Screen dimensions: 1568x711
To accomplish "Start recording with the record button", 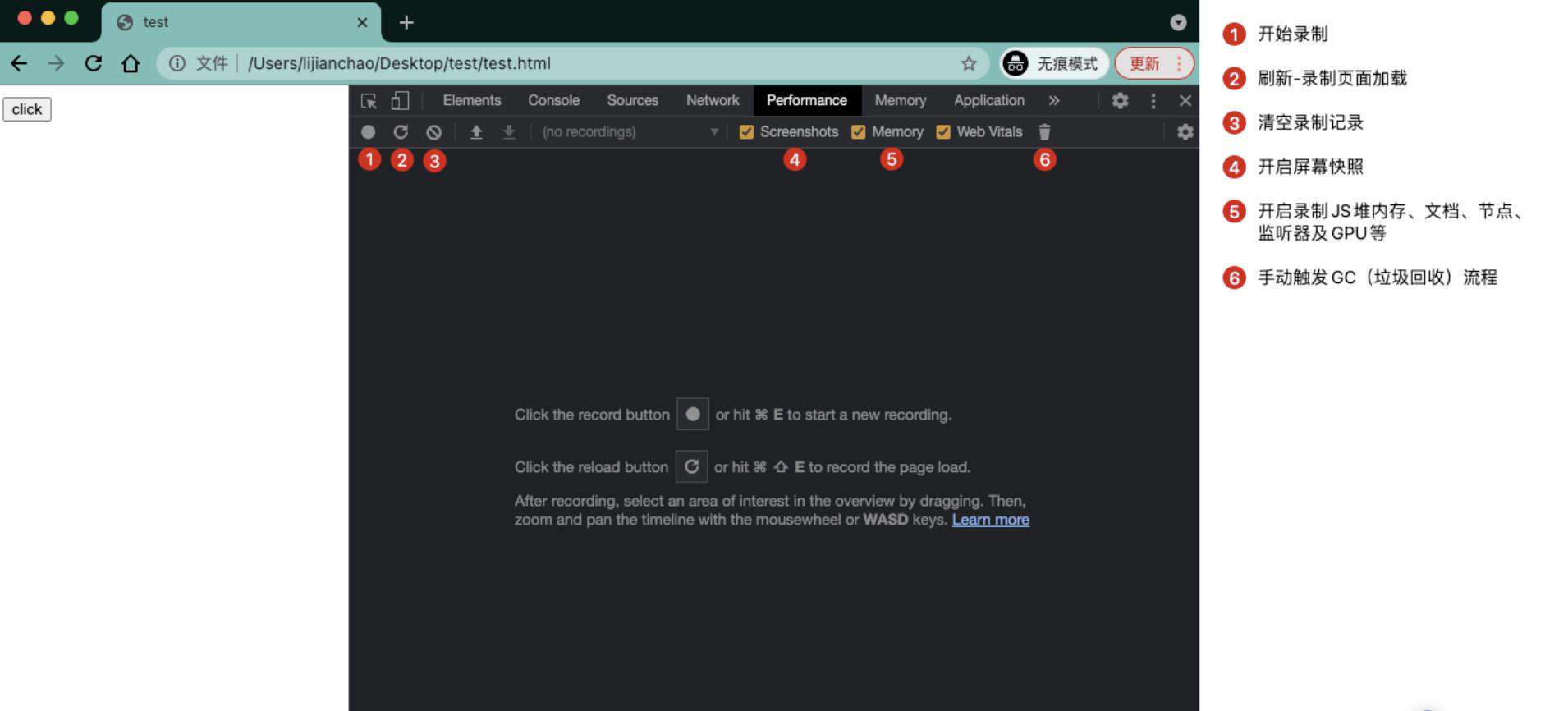I will pyautogui.click(x=368, y=131).
